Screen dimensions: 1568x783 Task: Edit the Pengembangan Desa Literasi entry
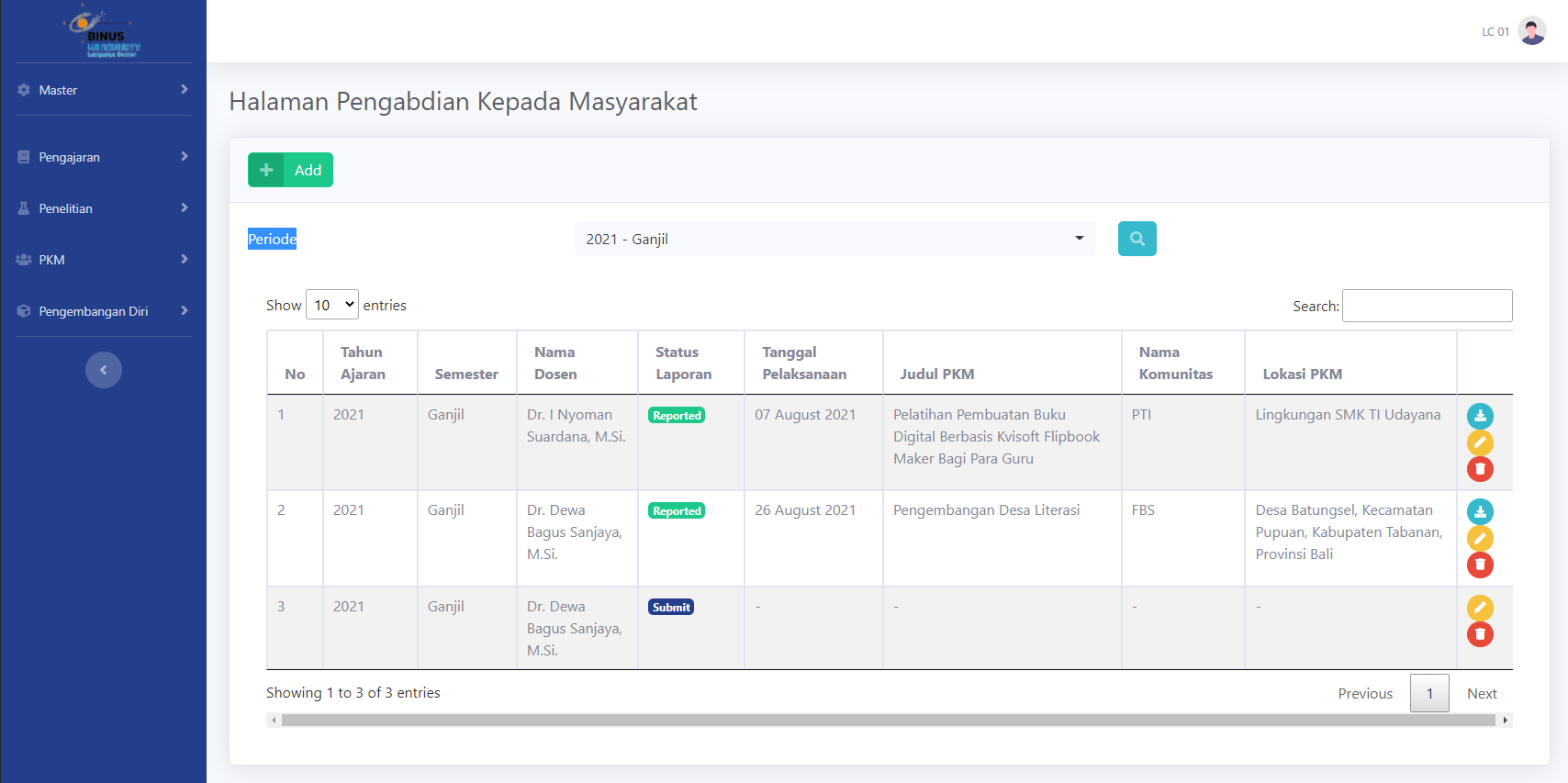(x=1480, y=538)
